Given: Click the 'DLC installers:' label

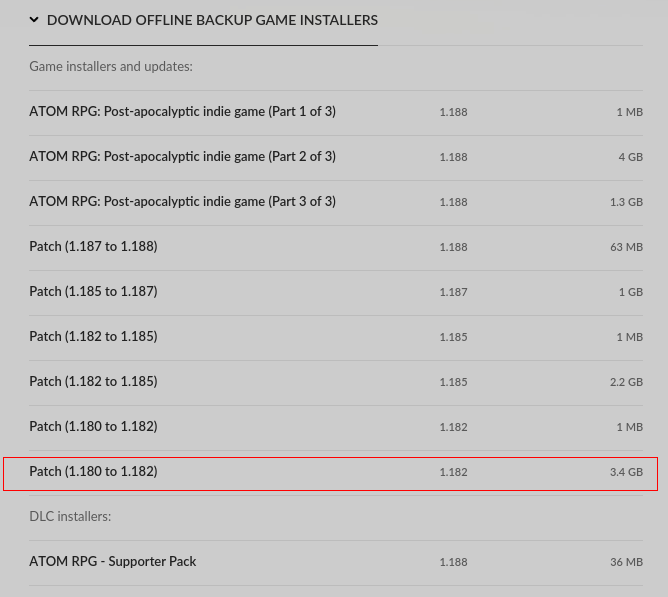Looking at the screenshot, I should coord(70,516).
